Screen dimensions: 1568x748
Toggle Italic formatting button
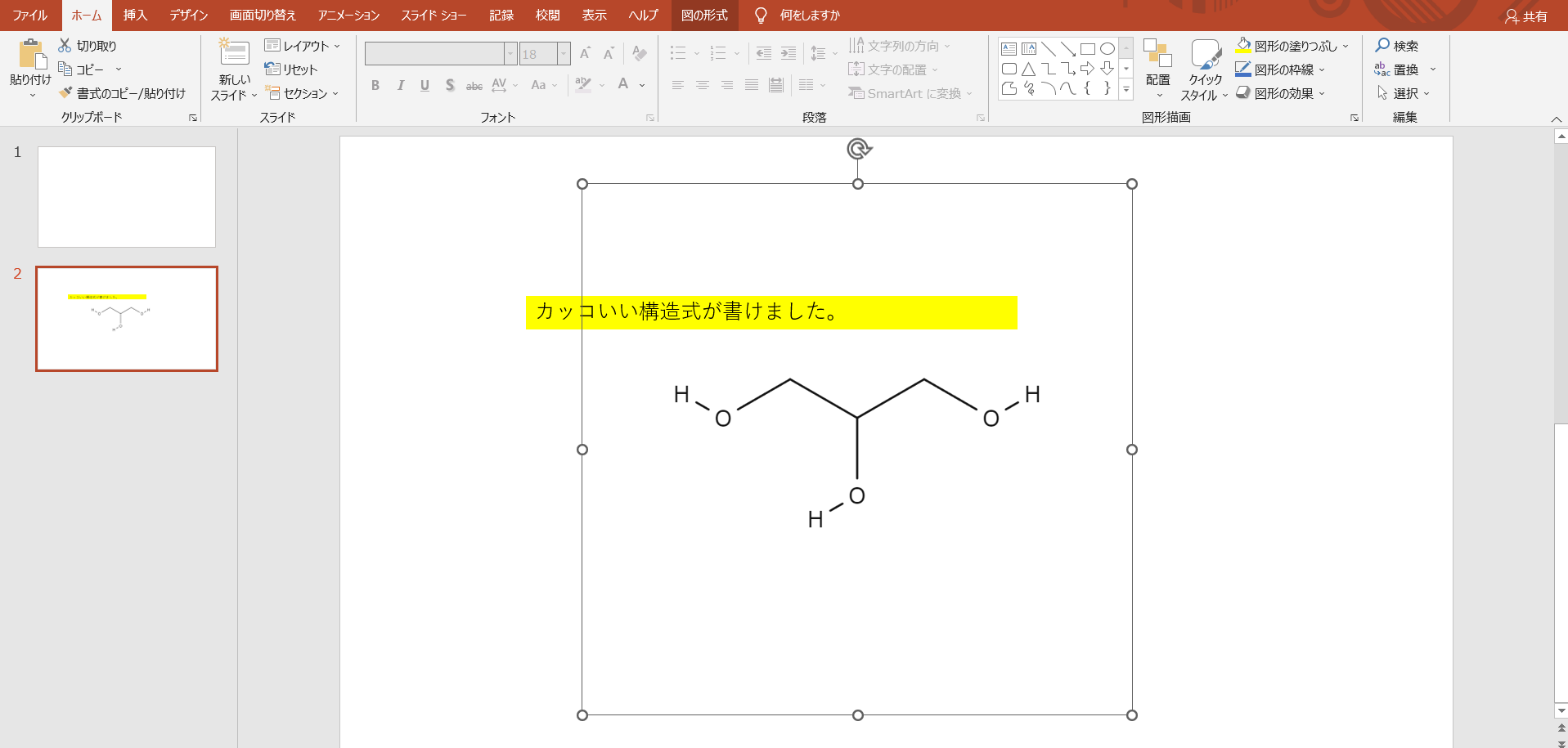pyautogui.click(x=400, y=85)
